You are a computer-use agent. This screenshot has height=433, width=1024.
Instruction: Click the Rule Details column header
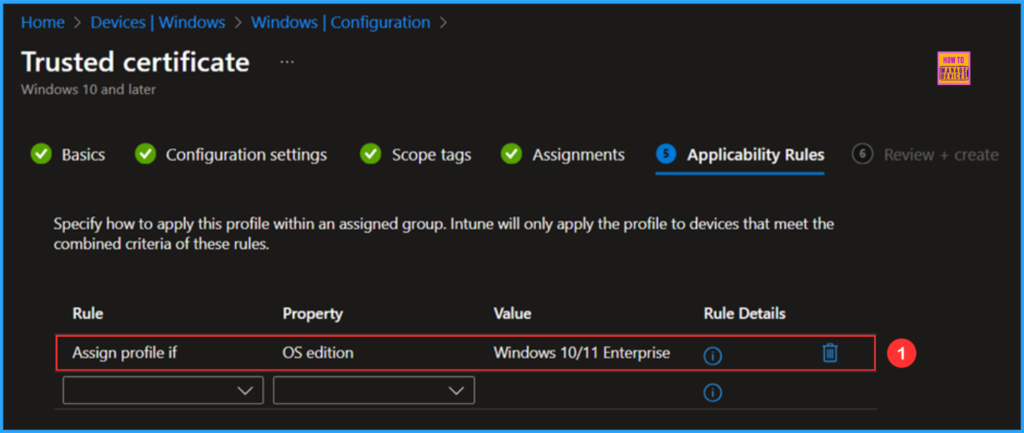click(744, 313)
